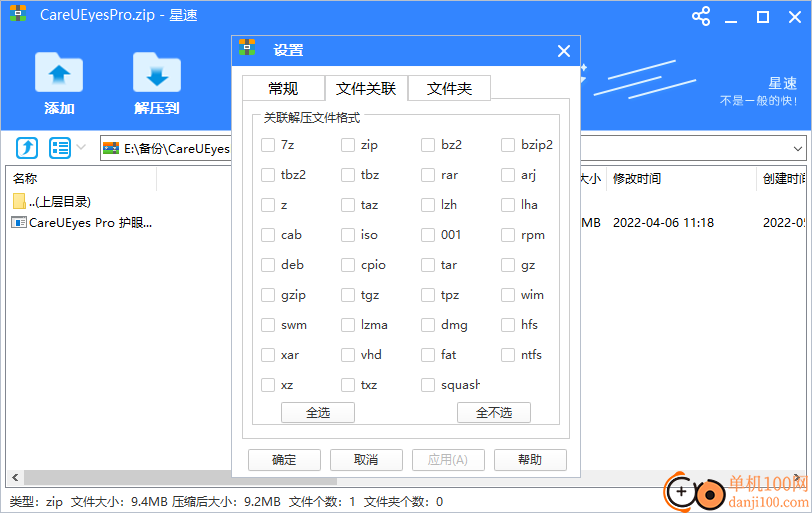The image size is (812, 513).
Task: Select the CareUEyes Pro file entry
Action: (x=82, y=223)
